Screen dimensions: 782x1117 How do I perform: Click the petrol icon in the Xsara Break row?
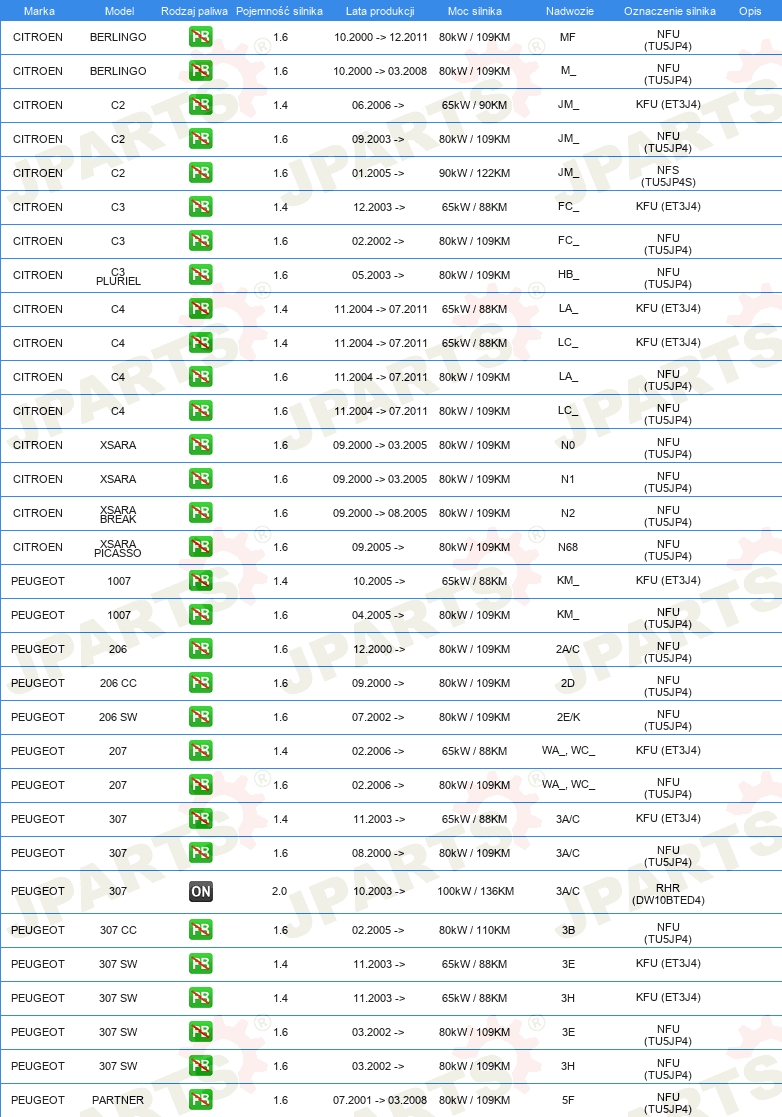(201, 513)
